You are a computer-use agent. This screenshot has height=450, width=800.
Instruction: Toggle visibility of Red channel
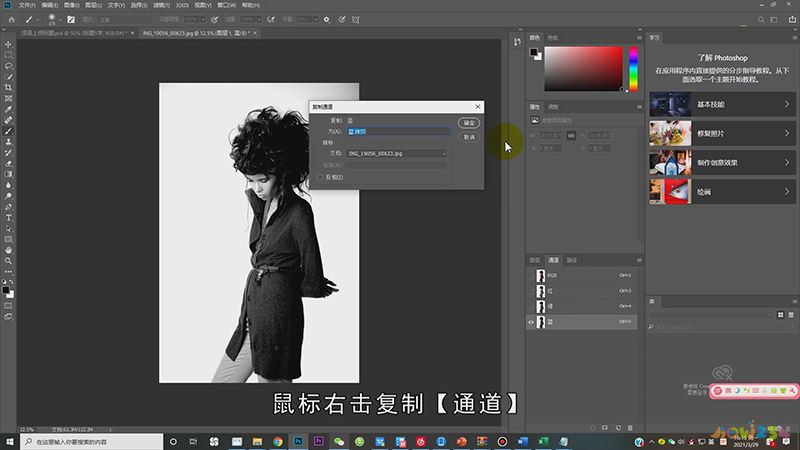click(x=531, y=291)
